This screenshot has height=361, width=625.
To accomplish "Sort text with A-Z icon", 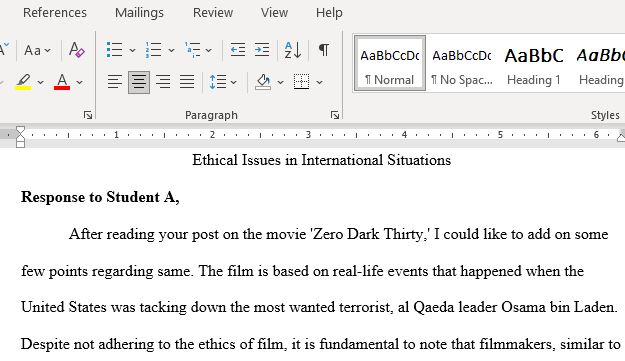I will [293, 50].
